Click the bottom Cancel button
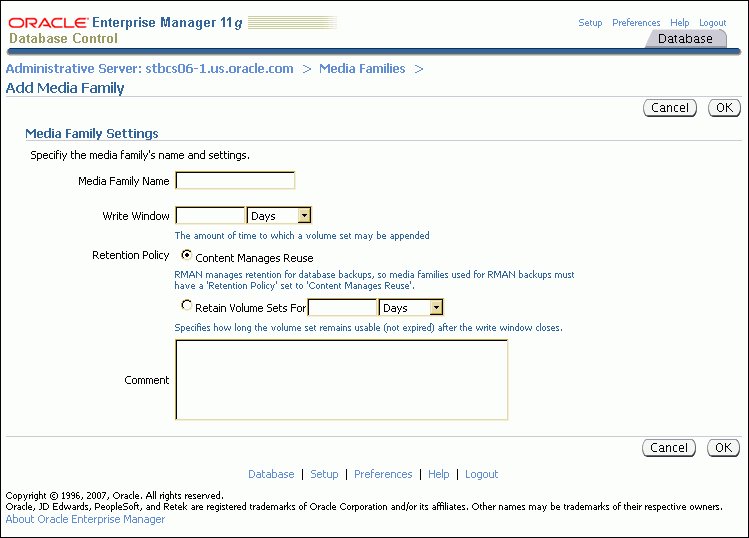Viewport: 749px width, 538px height. pos(669,448)
